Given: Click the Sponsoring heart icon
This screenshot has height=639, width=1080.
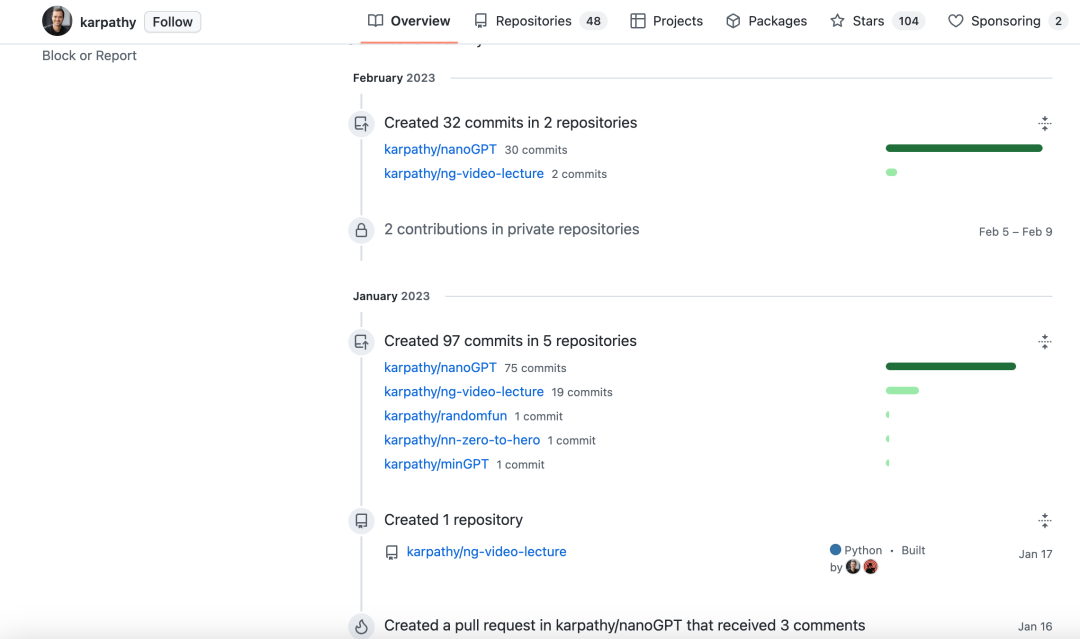Looking at the screenshot, I should (x=955, y=21).
